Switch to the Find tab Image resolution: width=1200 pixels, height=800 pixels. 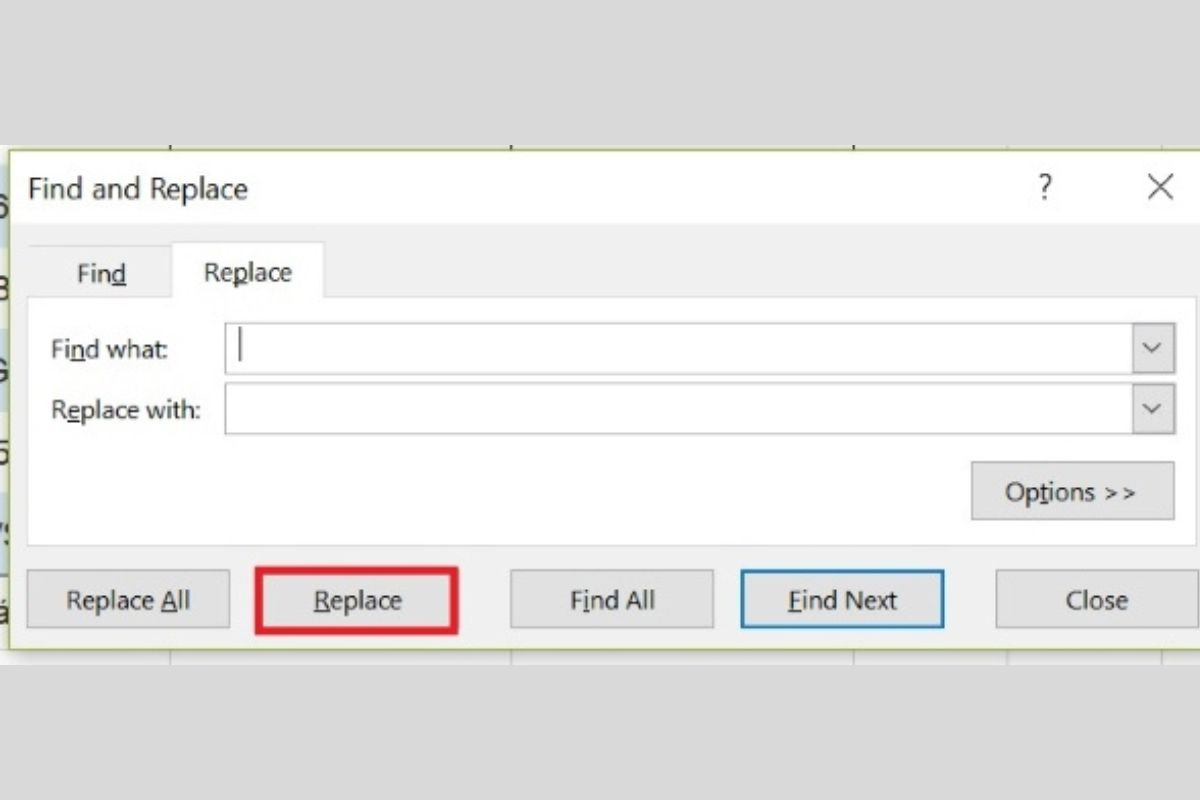tap(101, 273)
